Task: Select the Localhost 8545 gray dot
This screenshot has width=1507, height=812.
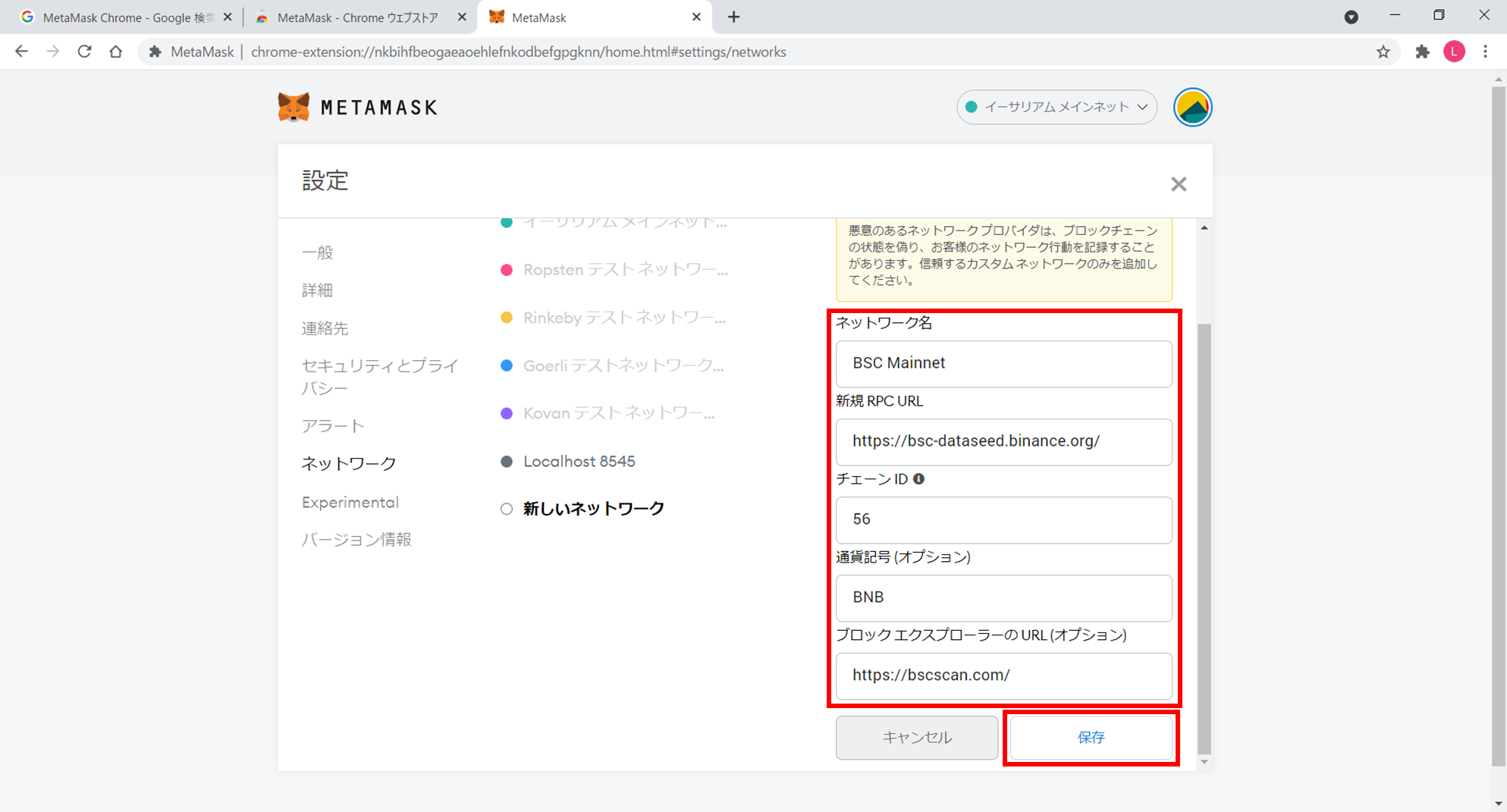Action: [507, 462]
